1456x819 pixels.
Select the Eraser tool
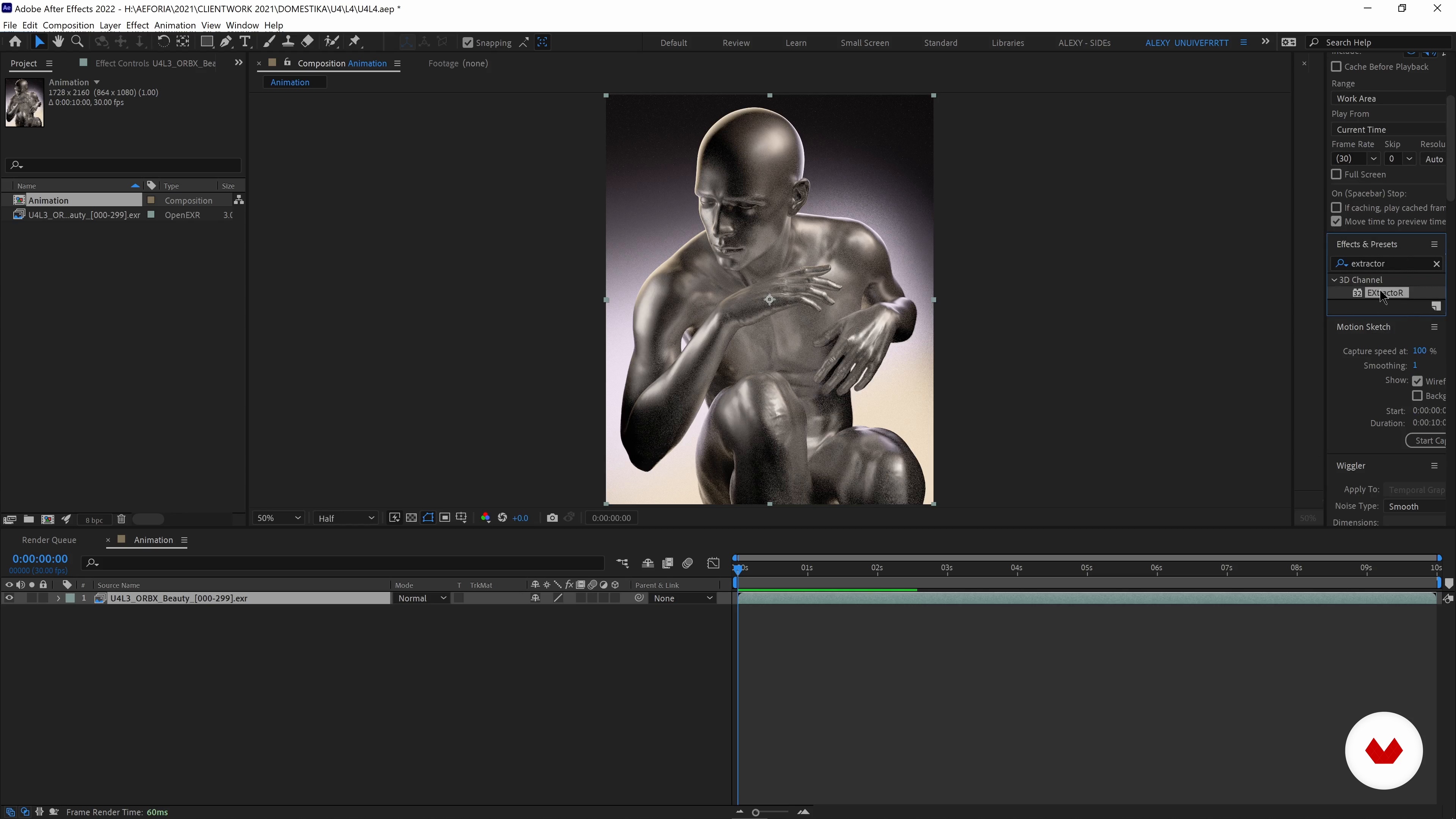[308, 42]
